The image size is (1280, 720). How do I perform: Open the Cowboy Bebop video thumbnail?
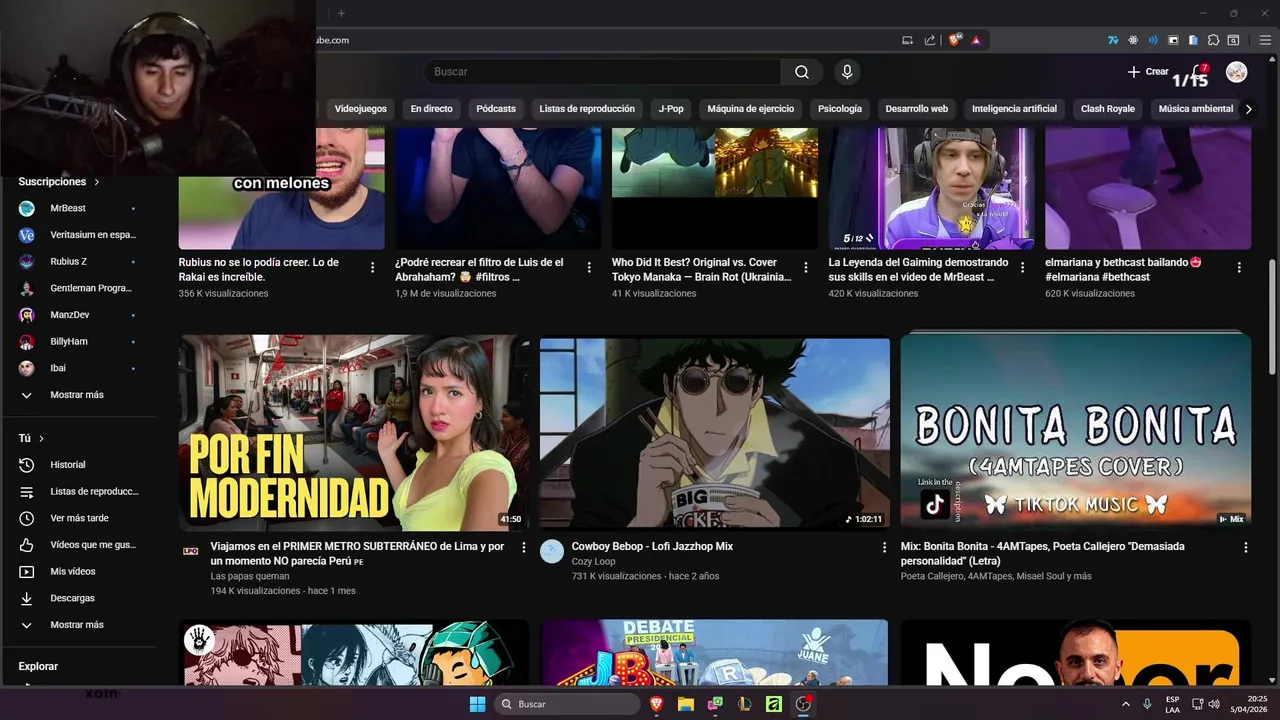(715, 432)
